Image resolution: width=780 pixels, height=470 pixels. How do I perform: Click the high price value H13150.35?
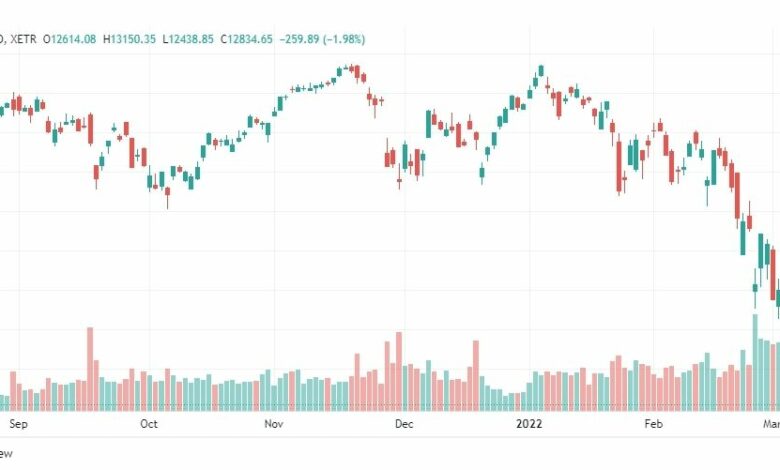pyautogui.click(x=129, y=39)
